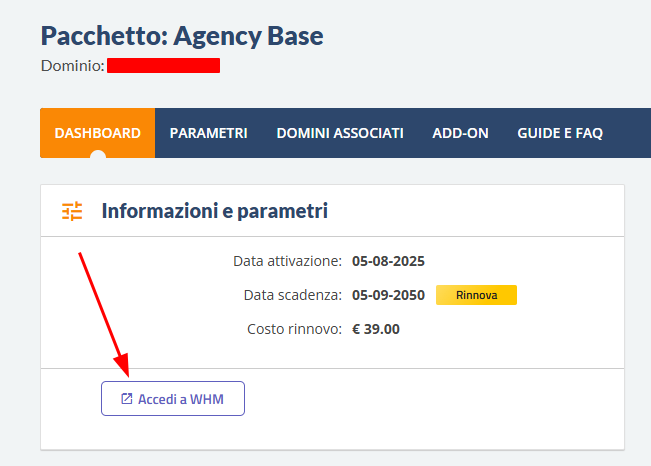Click the Informazioni e parametri section title
This screenshot has width=651, height=466.
[x=214, y=211]
